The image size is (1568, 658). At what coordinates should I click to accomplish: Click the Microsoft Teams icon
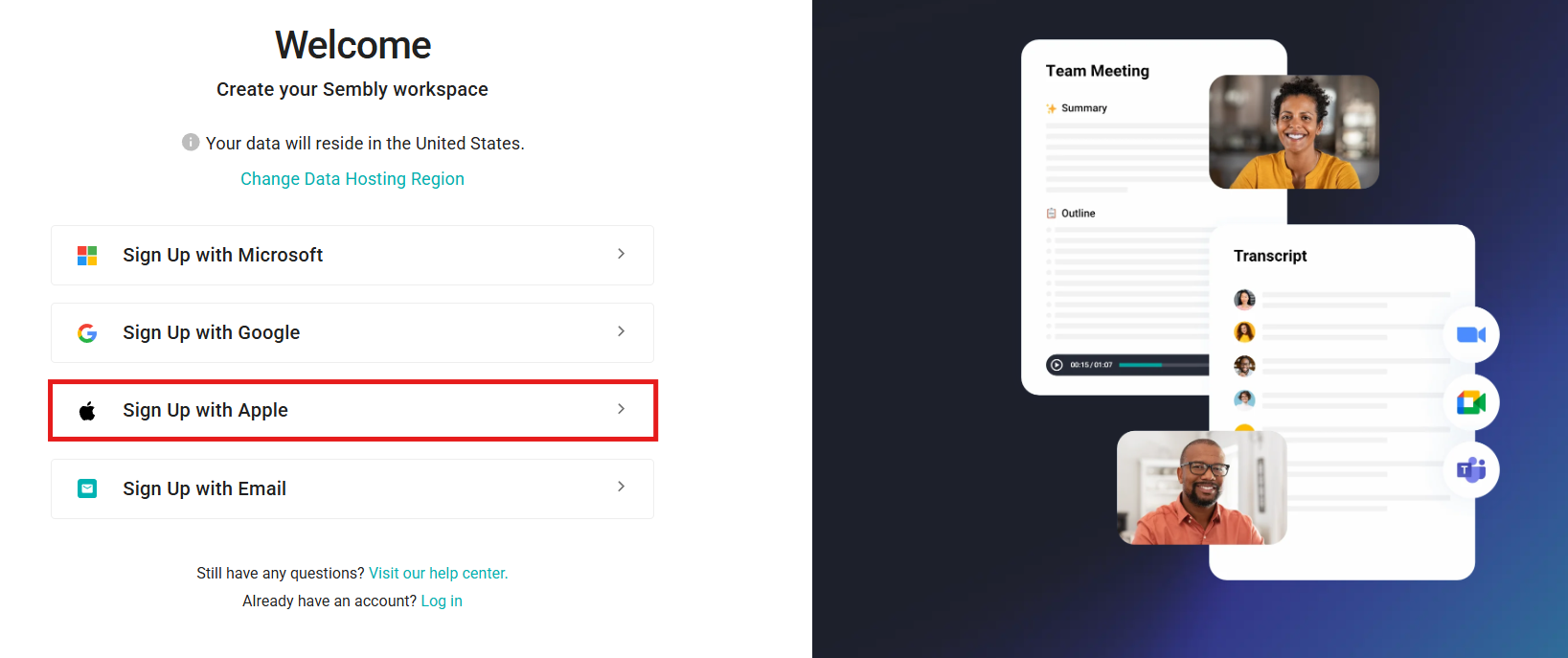point(1471,469)
